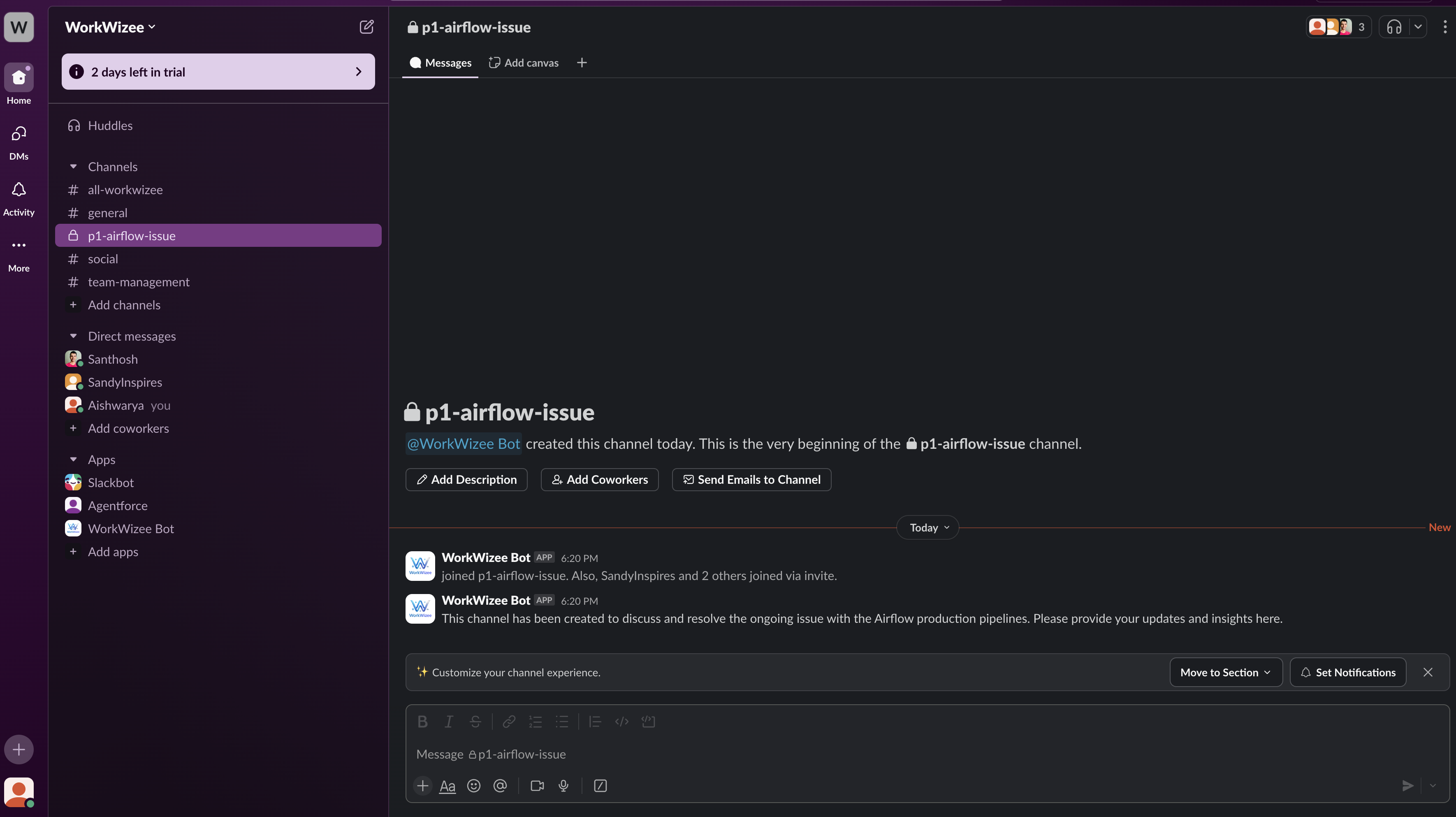Viewport: 1456px width, 817px height.
Task: Dismiss the customize channel banner
Action: click(x=1428, y=672)
